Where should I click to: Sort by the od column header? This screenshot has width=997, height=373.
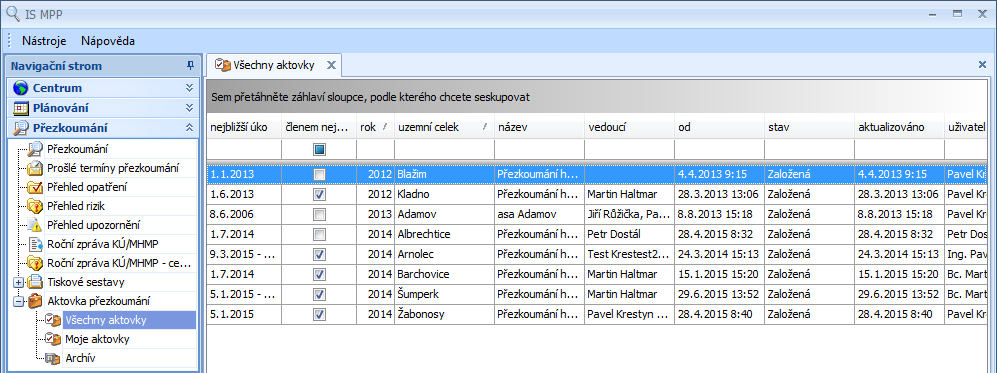click(720, 127)
